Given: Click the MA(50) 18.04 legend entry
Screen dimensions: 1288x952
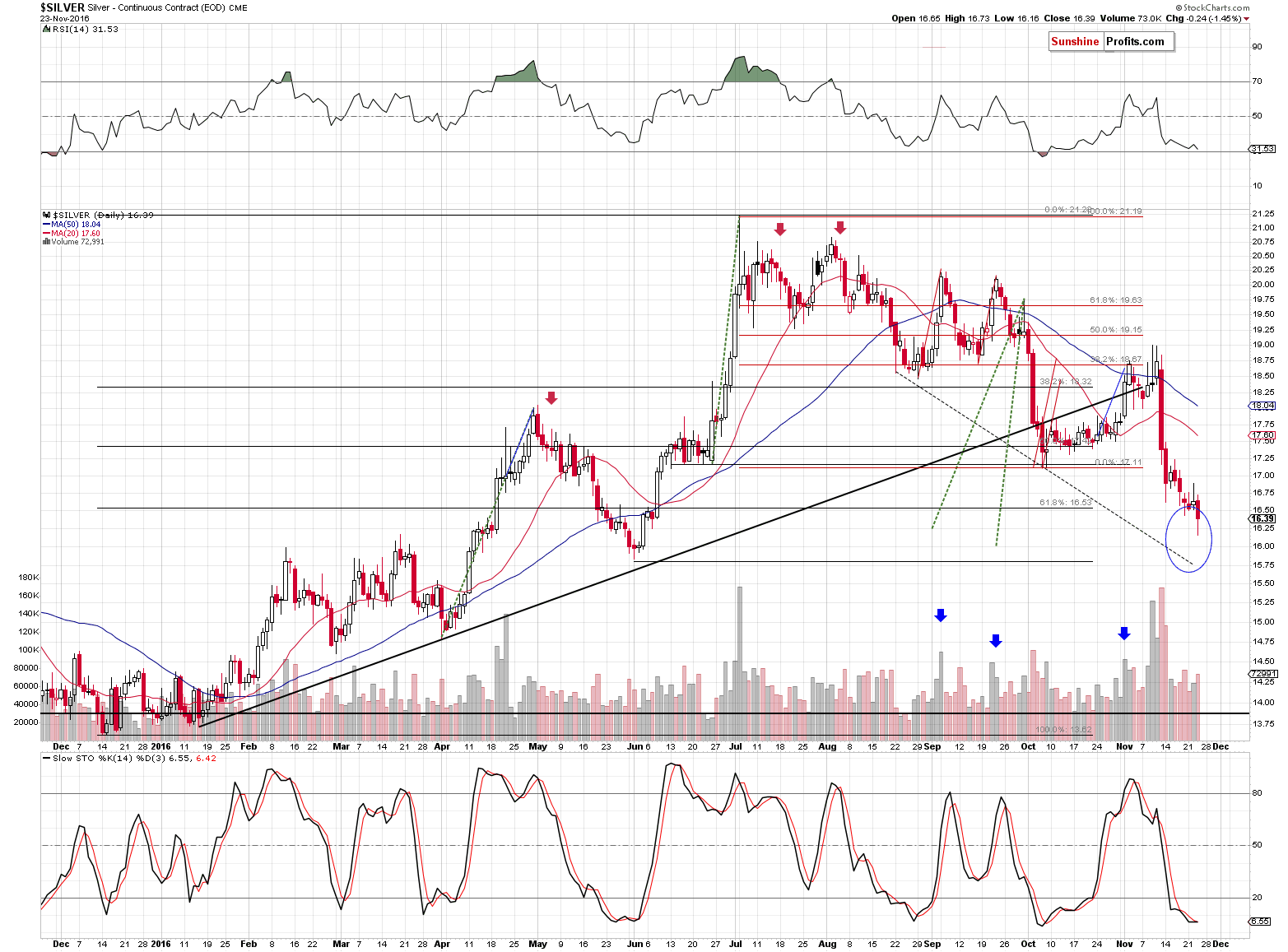Looking at the screenshot, I should click(76, 224).
